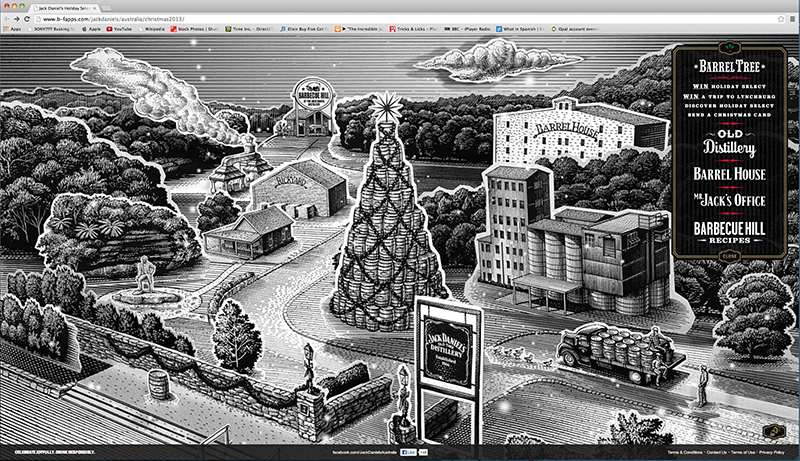The width and height of the screenshot is (800, 461).
Task: Click the sound icon in bottom corner
Action: (773, 431)
